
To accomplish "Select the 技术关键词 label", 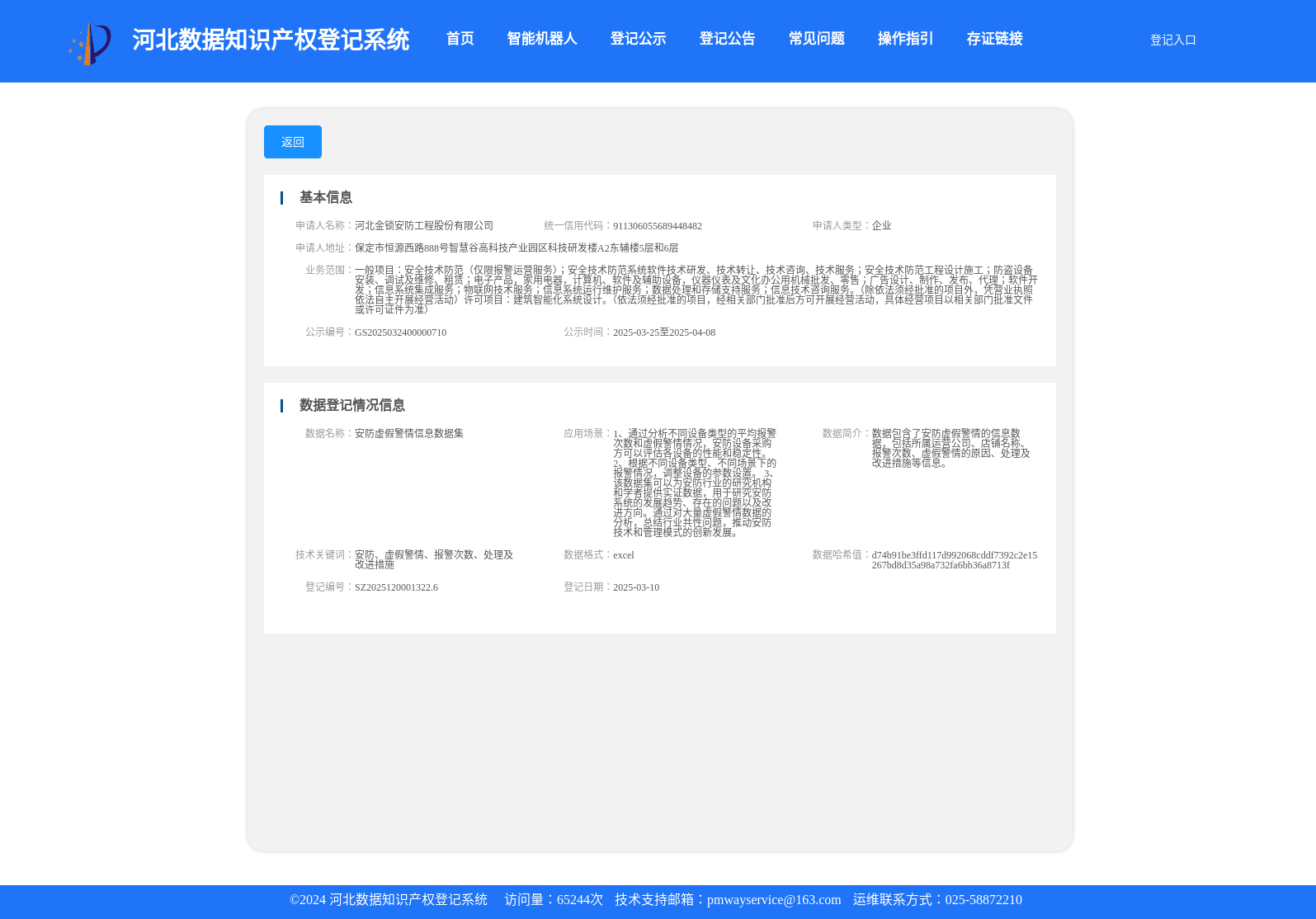I will pos(324,554).
